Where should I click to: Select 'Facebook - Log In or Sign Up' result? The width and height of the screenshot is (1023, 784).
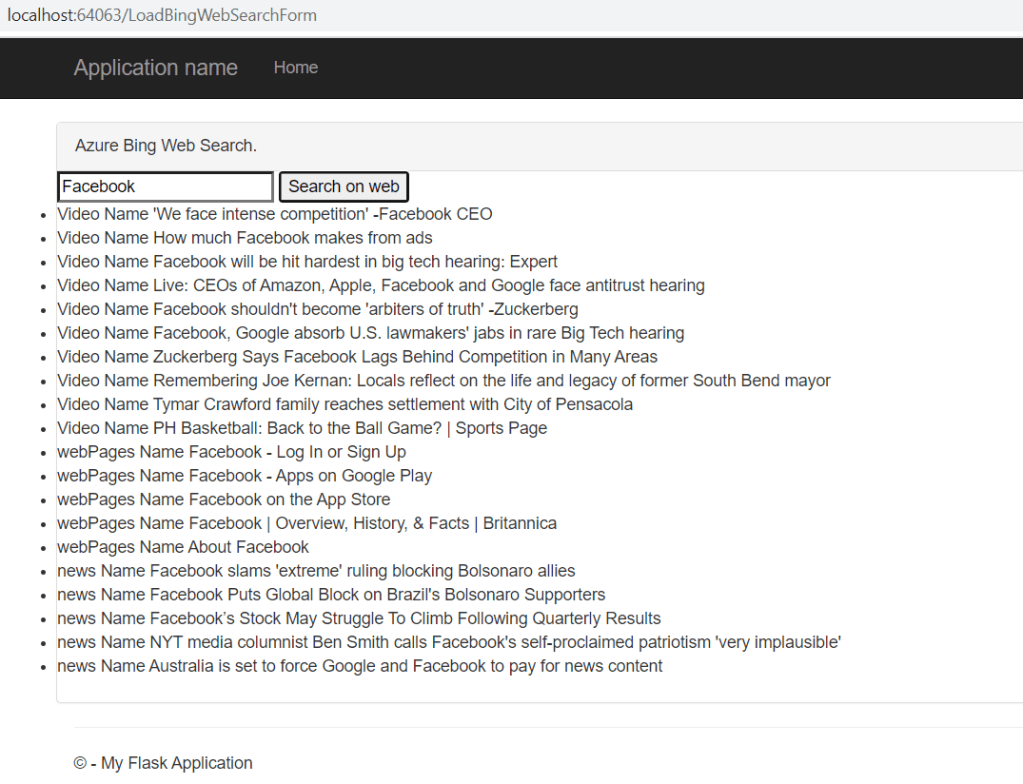coord(231,453)
